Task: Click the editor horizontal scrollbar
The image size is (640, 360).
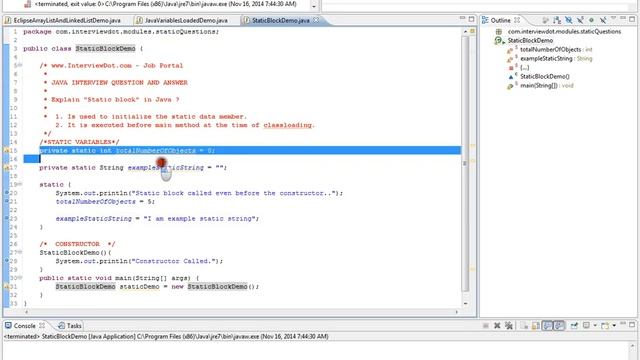Action: 241,312
